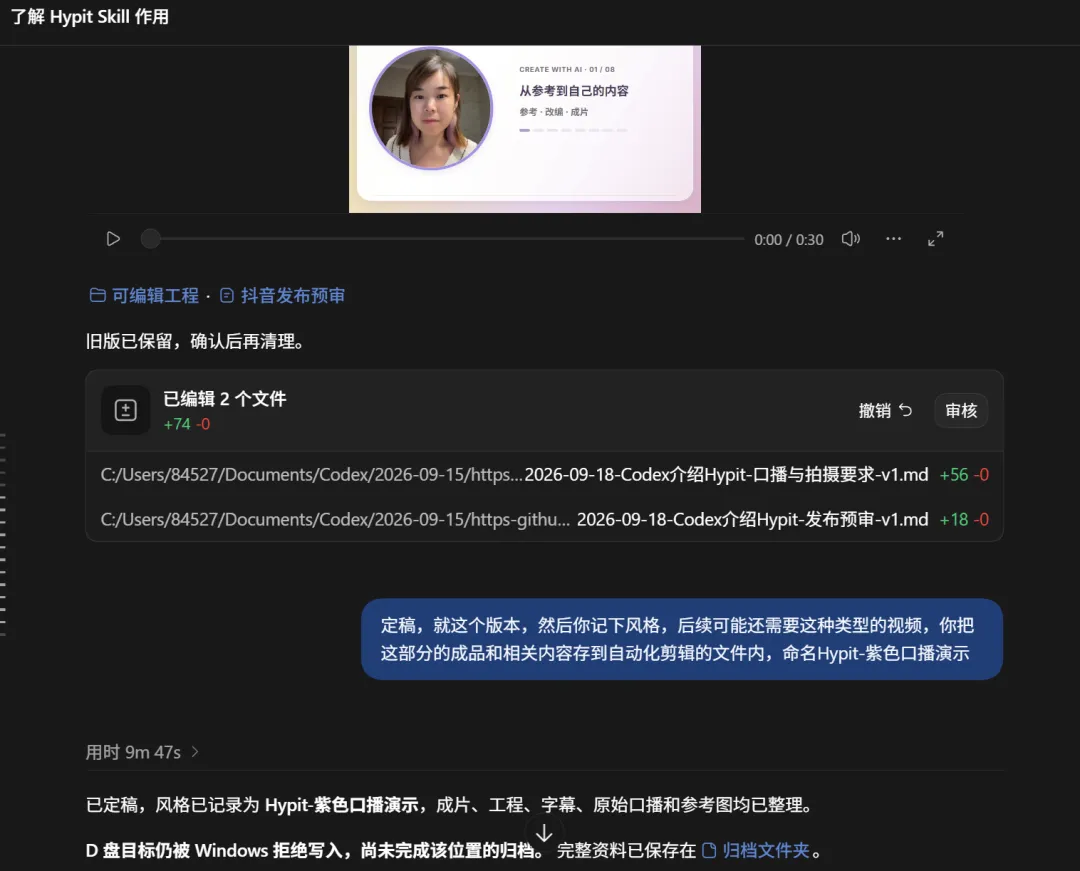Viewport: 1080px width, 871px height.
Task: Click the video progress scrubber handle
Action: [x=151, y=239]
